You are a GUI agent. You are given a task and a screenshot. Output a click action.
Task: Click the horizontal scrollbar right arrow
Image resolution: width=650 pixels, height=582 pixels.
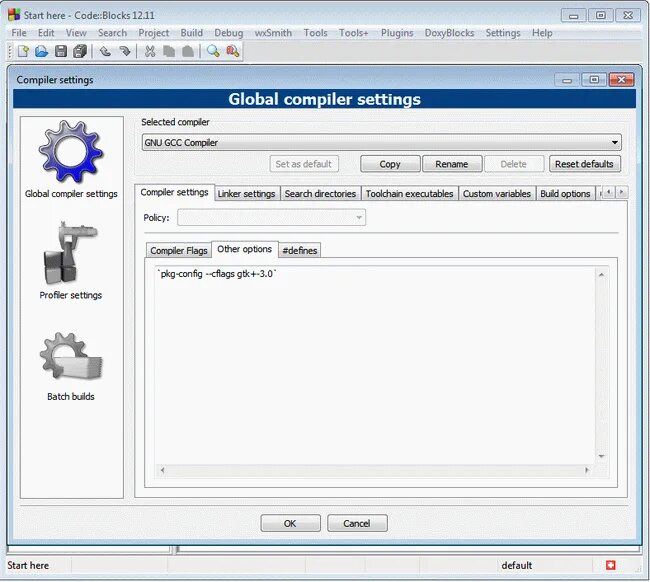[x=587, y=470]
